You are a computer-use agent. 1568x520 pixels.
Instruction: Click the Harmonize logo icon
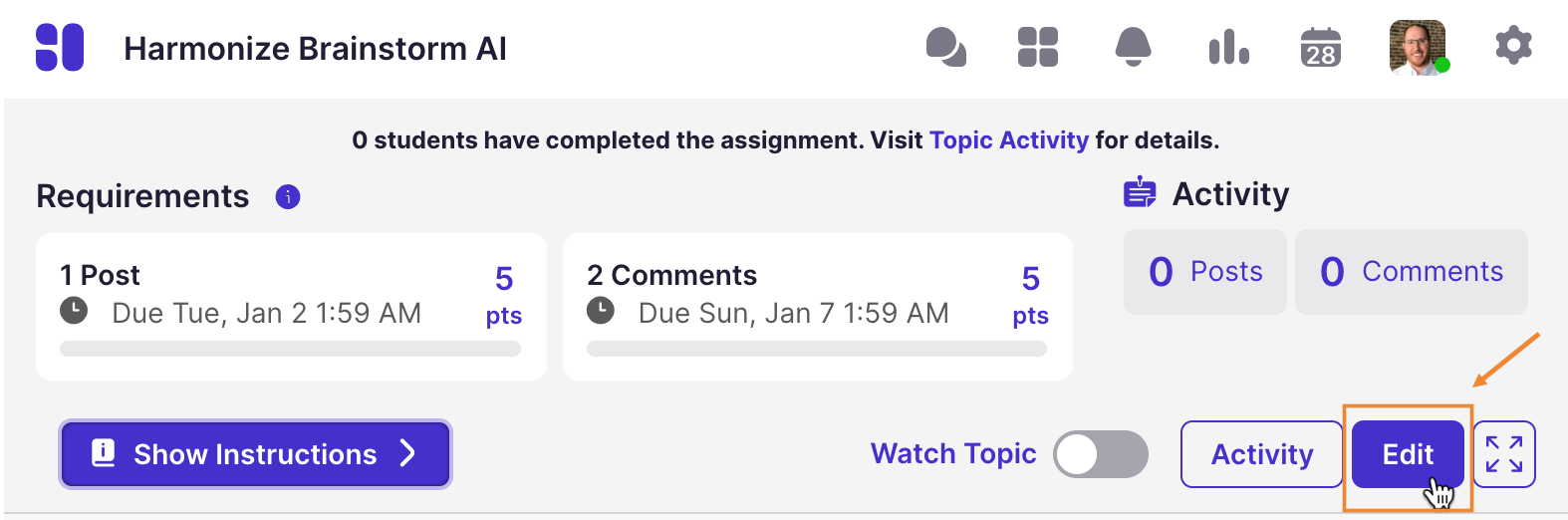[x=60, y=47]
